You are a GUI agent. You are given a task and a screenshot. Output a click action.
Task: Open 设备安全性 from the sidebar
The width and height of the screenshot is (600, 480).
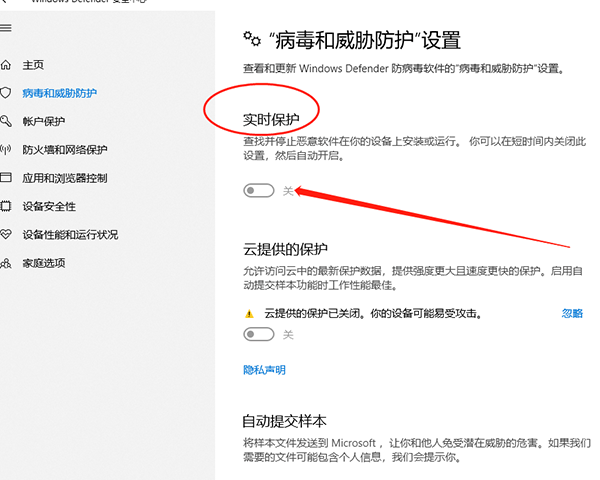[49, 207]
